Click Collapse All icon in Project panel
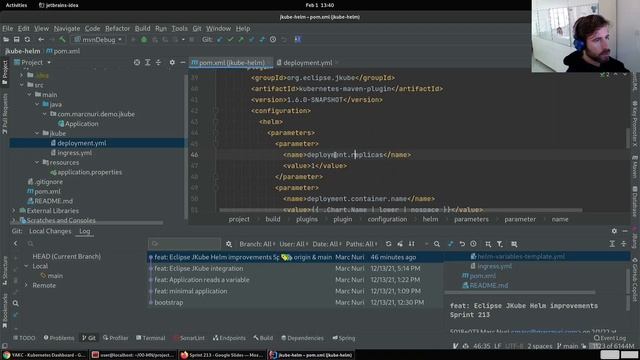 (x=158, y=62)
